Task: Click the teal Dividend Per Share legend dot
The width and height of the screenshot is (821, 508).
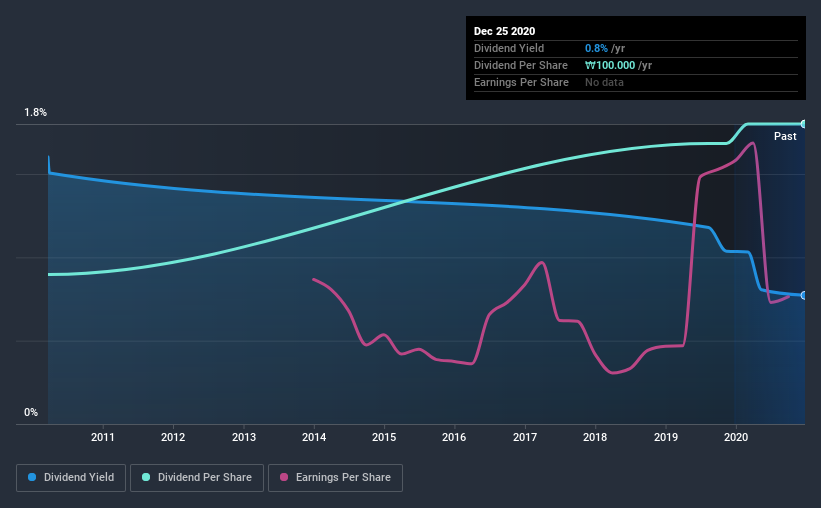Action: (x=146, y=477)
